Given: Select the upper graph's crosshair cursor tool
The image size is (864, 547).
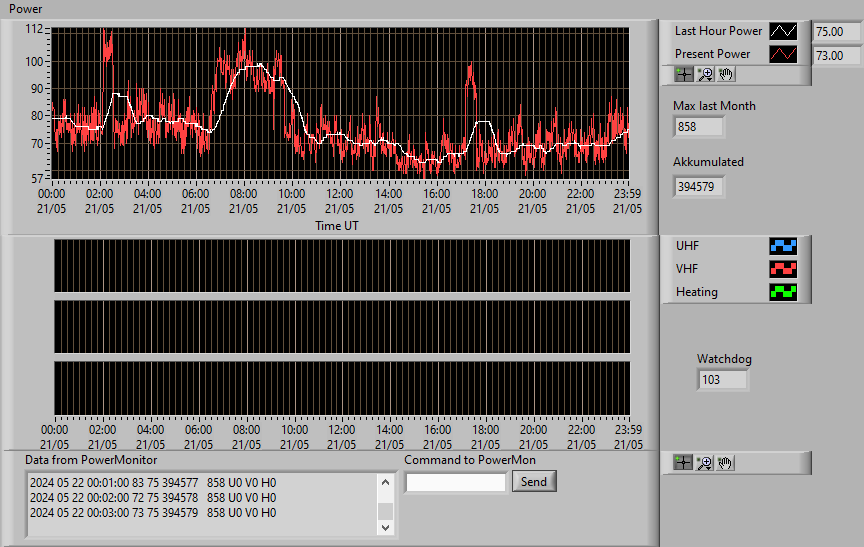Looking at the screenshot, I should 684,74.
